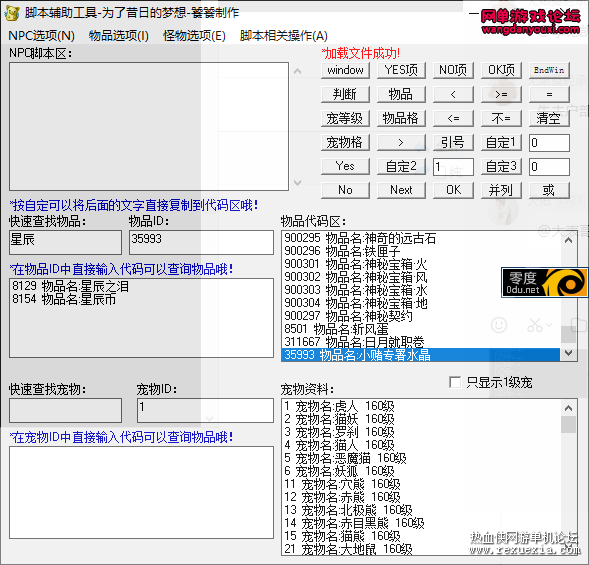Image resolution: width=589 pixels, height=565 pixels.
Task: Click the 物品格 button
Action: pyautogui.click(x=401, y=118)
